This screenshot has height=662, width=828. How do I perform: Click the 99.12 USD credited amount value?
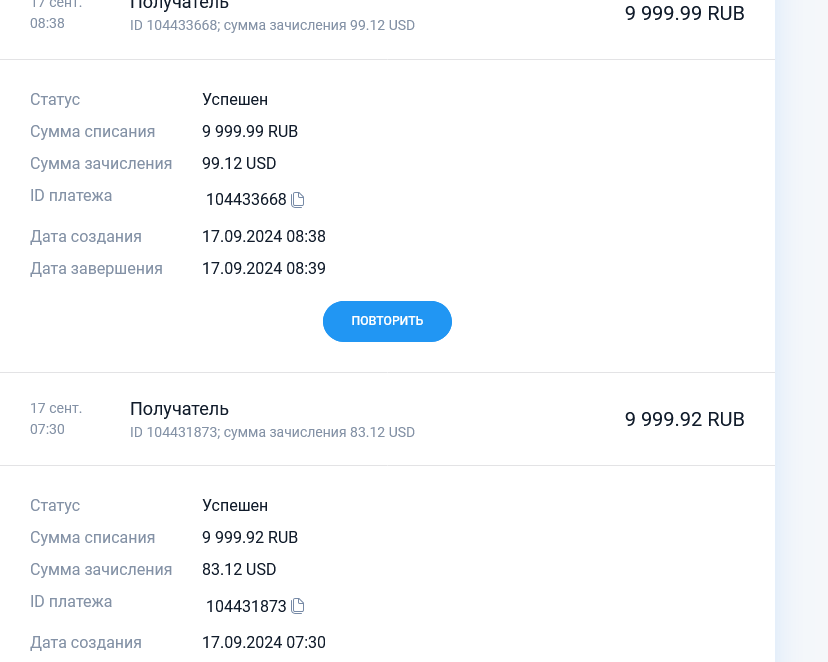pos(239,163)
